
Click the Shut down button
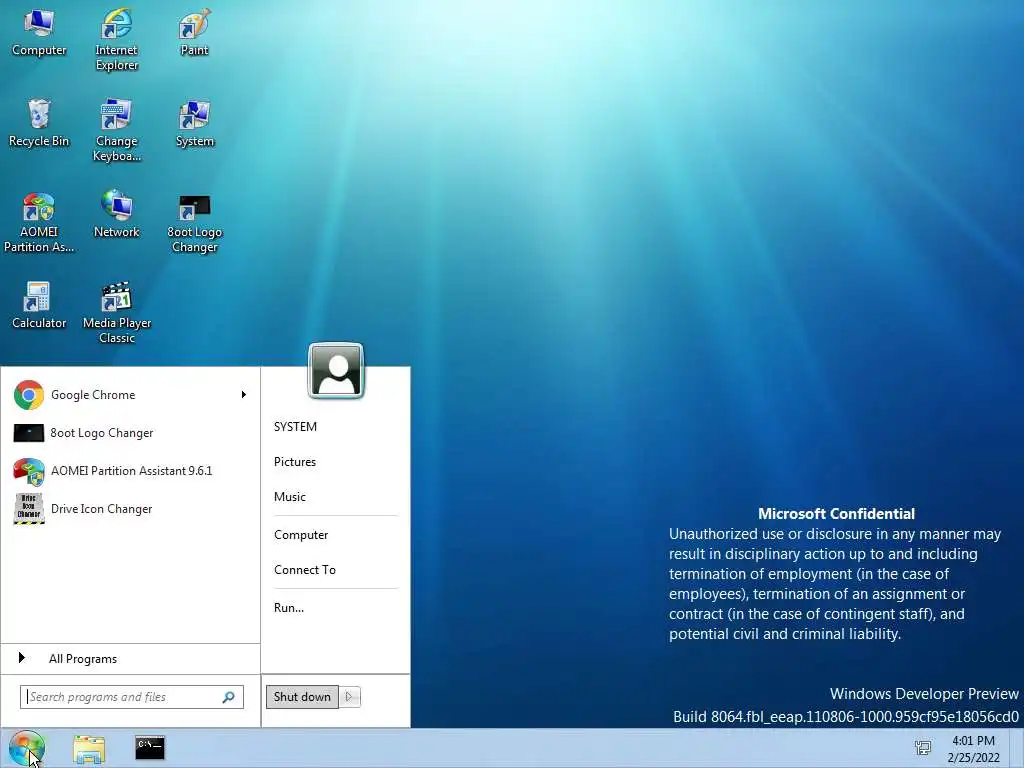(302, 697)
